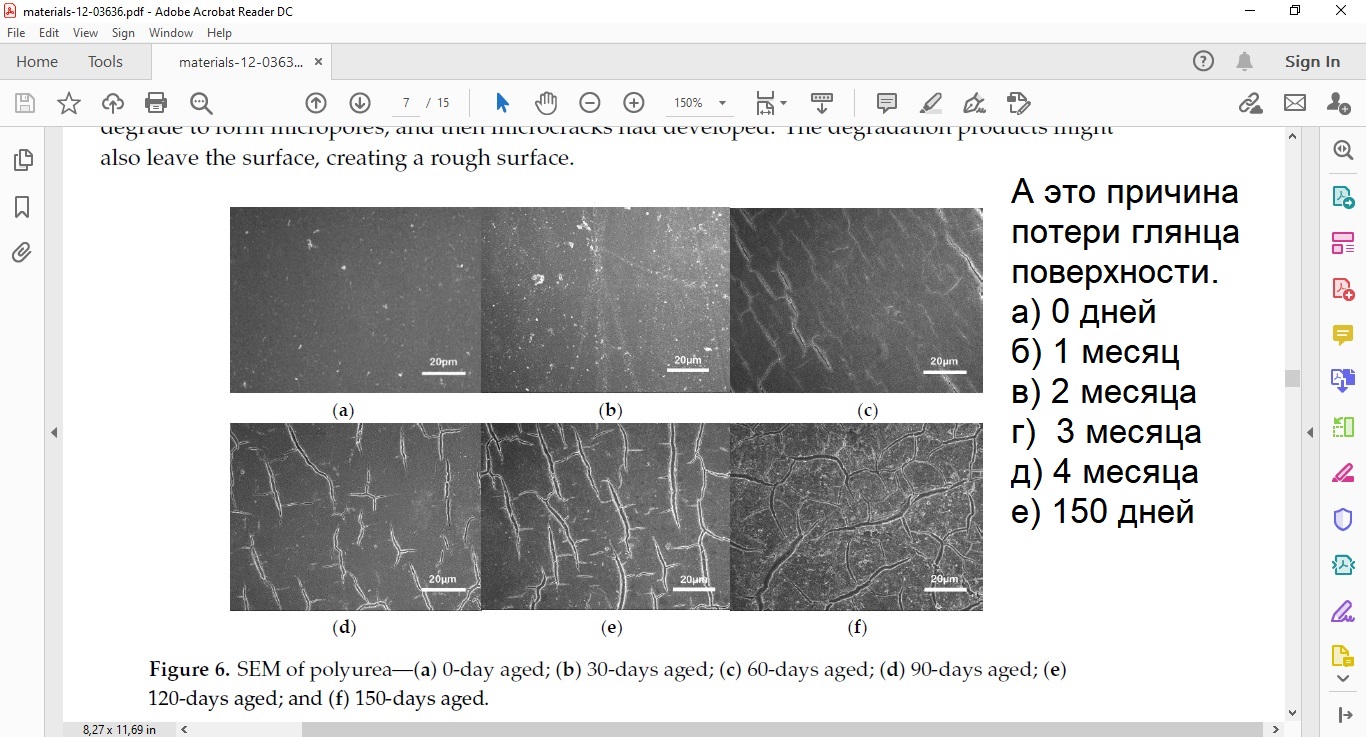Print the document
Screen dimensions: 1366x737
point(156,103)
